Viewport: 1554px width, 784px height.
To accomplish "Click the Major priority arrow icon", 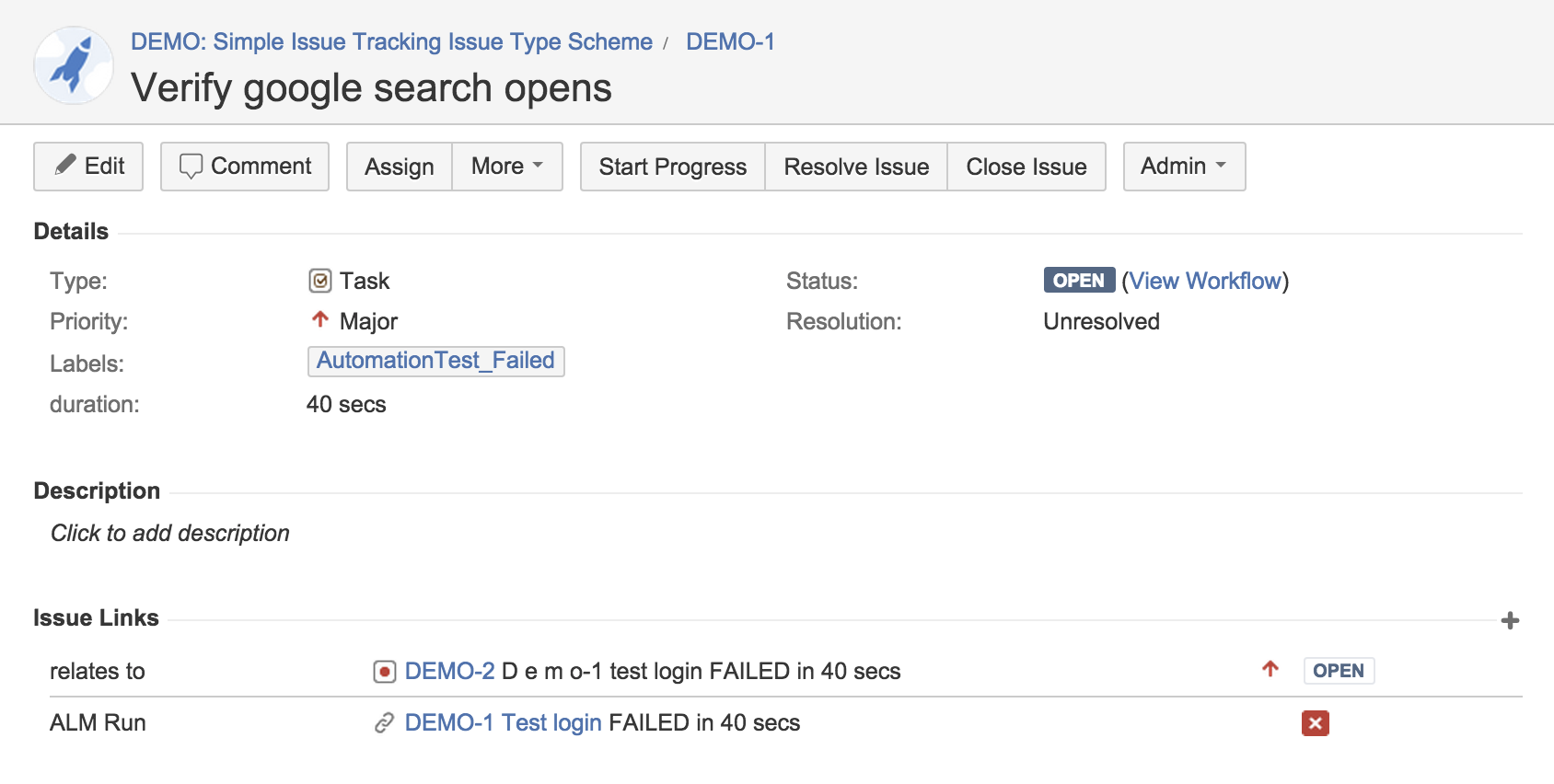I will 319,319.
